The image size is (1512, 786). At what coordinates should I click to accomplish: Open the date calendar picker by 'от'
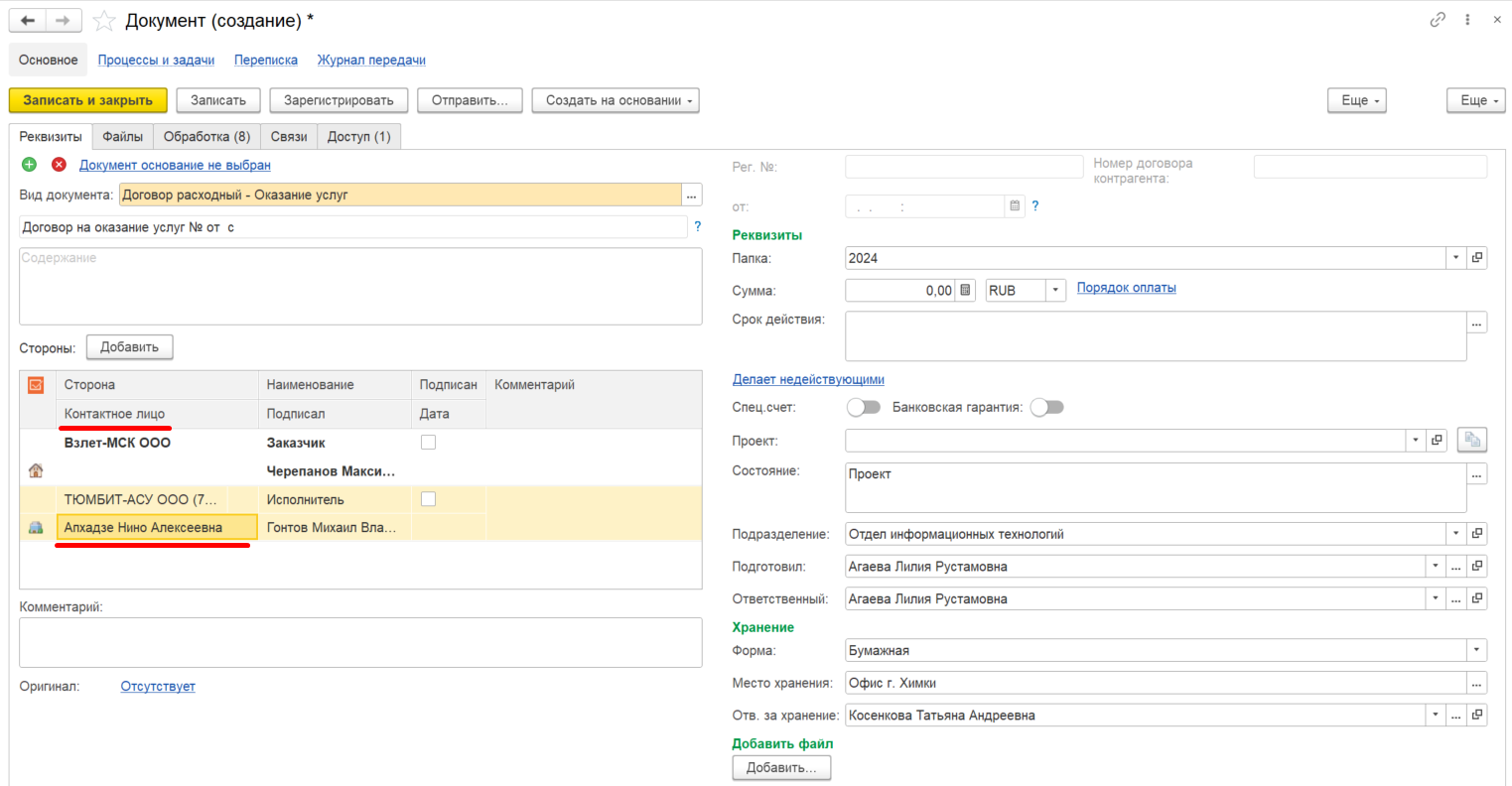click(x=1015, y=206)
